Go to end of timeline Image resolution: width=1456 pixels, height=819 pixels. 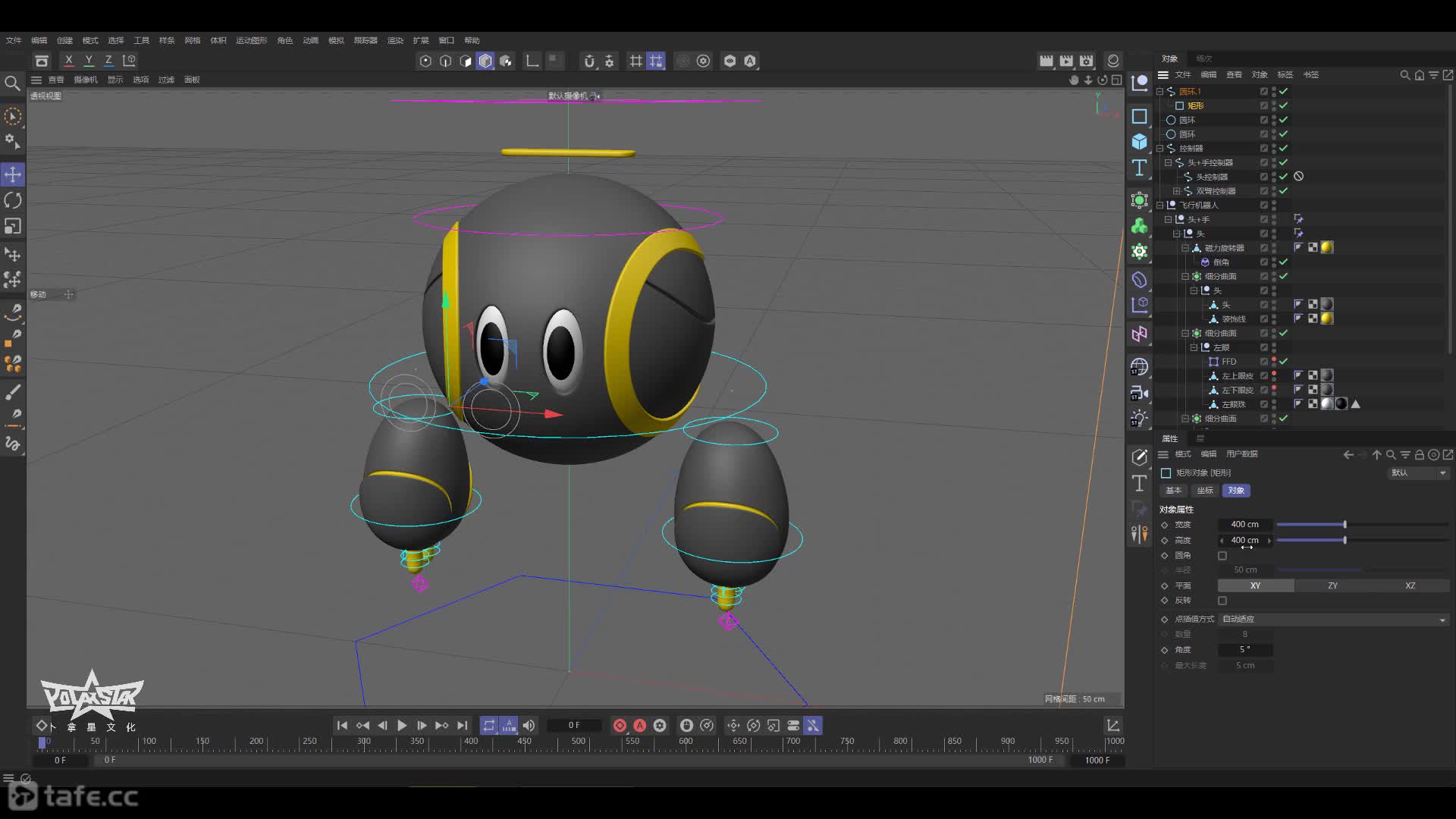click(x=462, y=726)
